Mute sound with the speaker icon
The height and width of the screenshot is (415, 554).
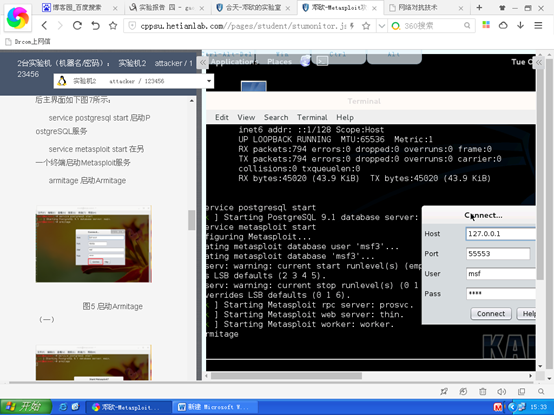(501, 391)
